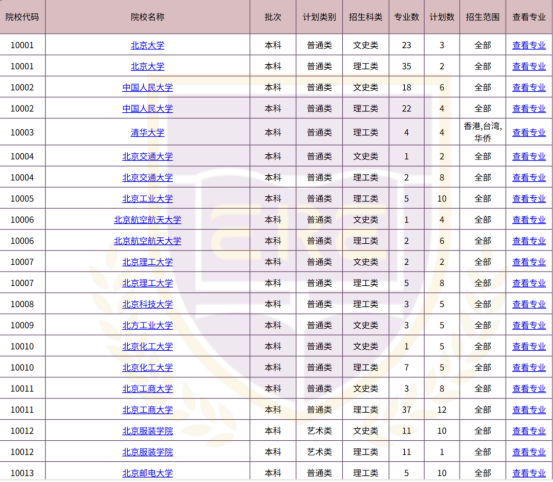Open 北京交通大学 link in the 理工类 row
The image size is (553, 482).
tap(147, 177)
